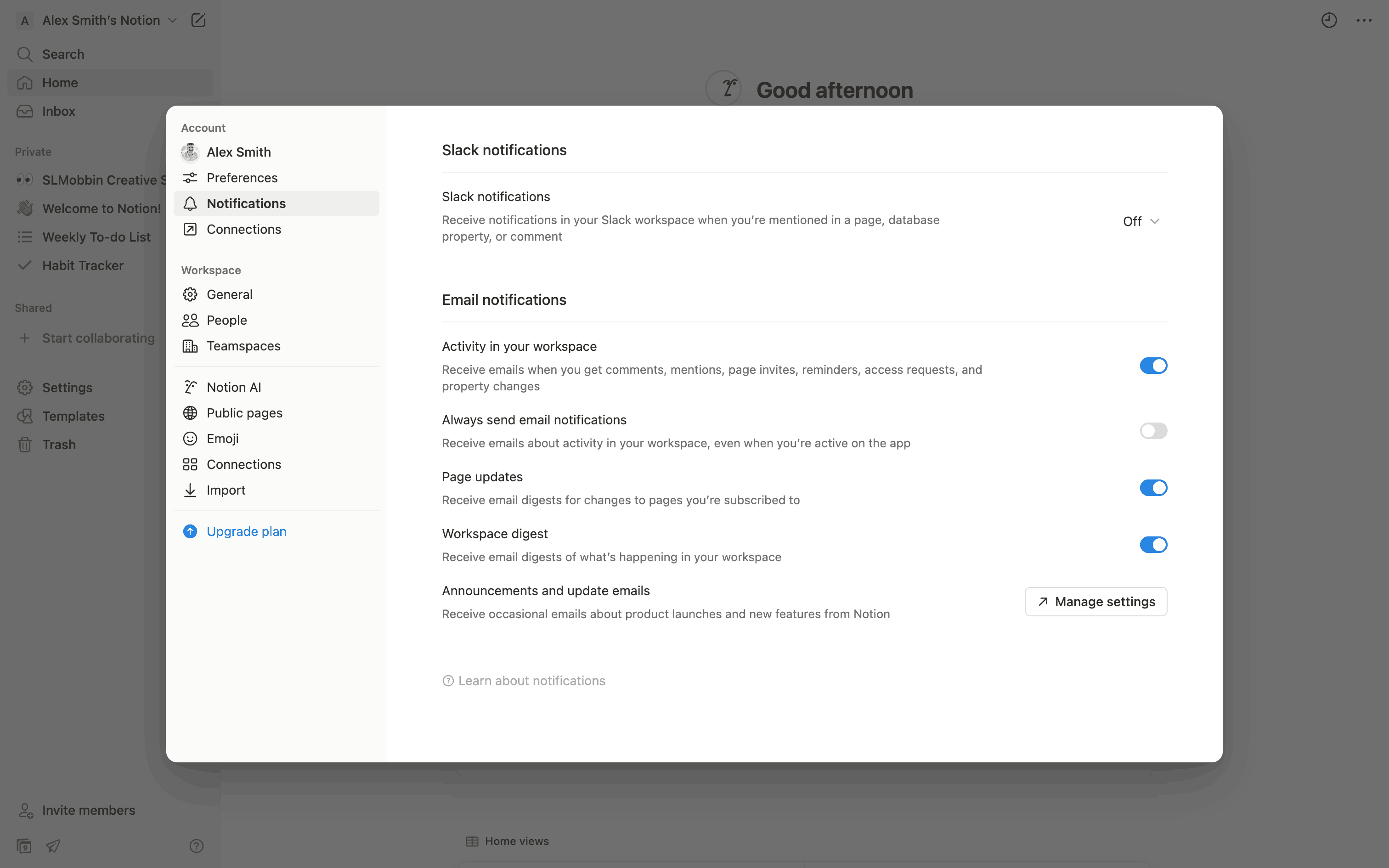Viewport: 1389px width, 868px height.
Task: Open the calendar icon at bottom left
Action: (24, 845)
